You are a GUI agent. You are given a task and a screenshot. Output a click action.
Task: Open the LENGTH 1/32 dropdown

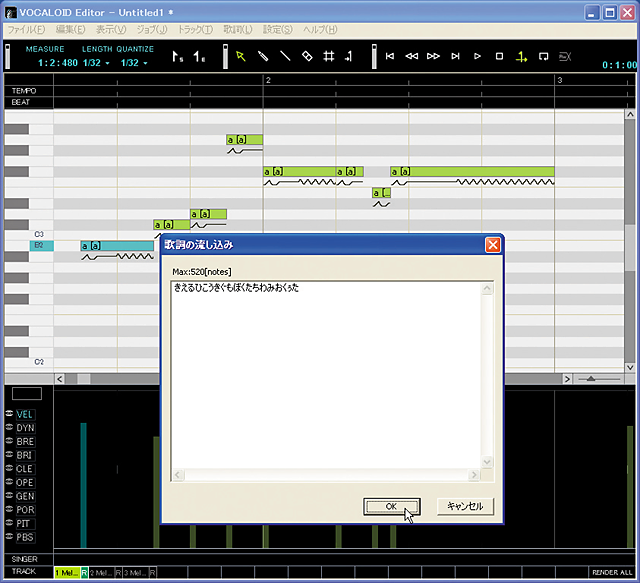[96, 63]
